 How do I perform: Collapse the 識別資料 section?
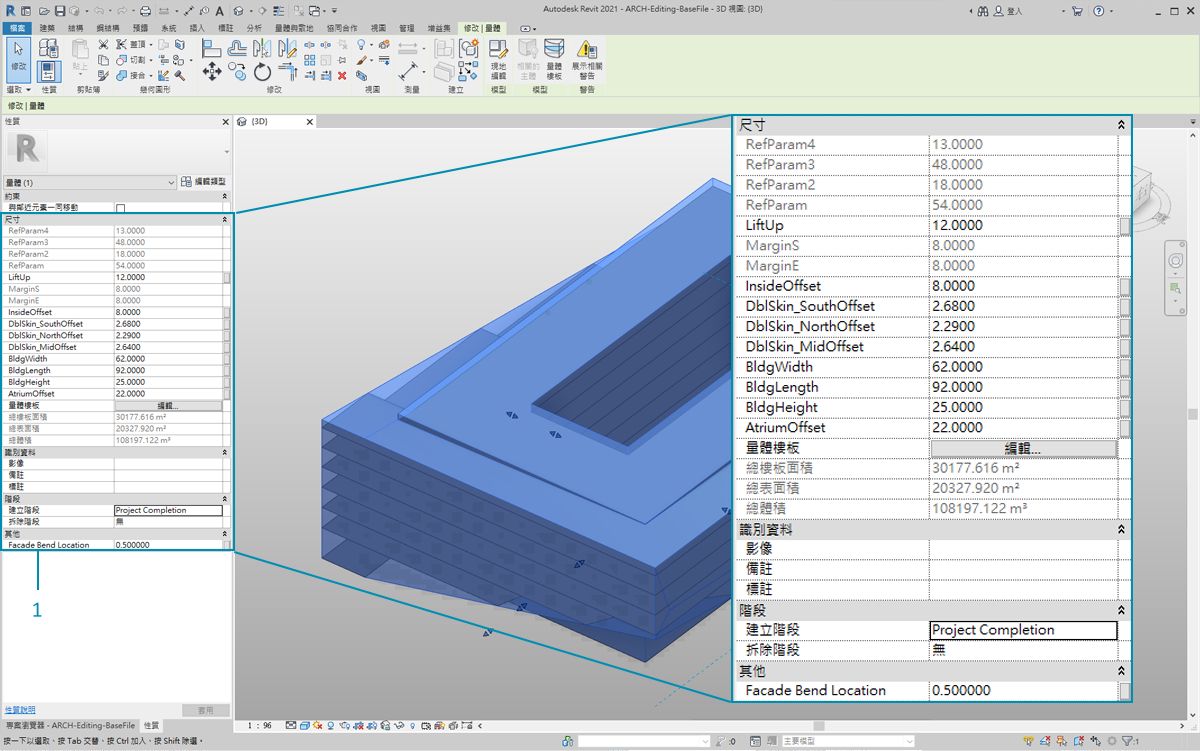click(x=225, y=452)
